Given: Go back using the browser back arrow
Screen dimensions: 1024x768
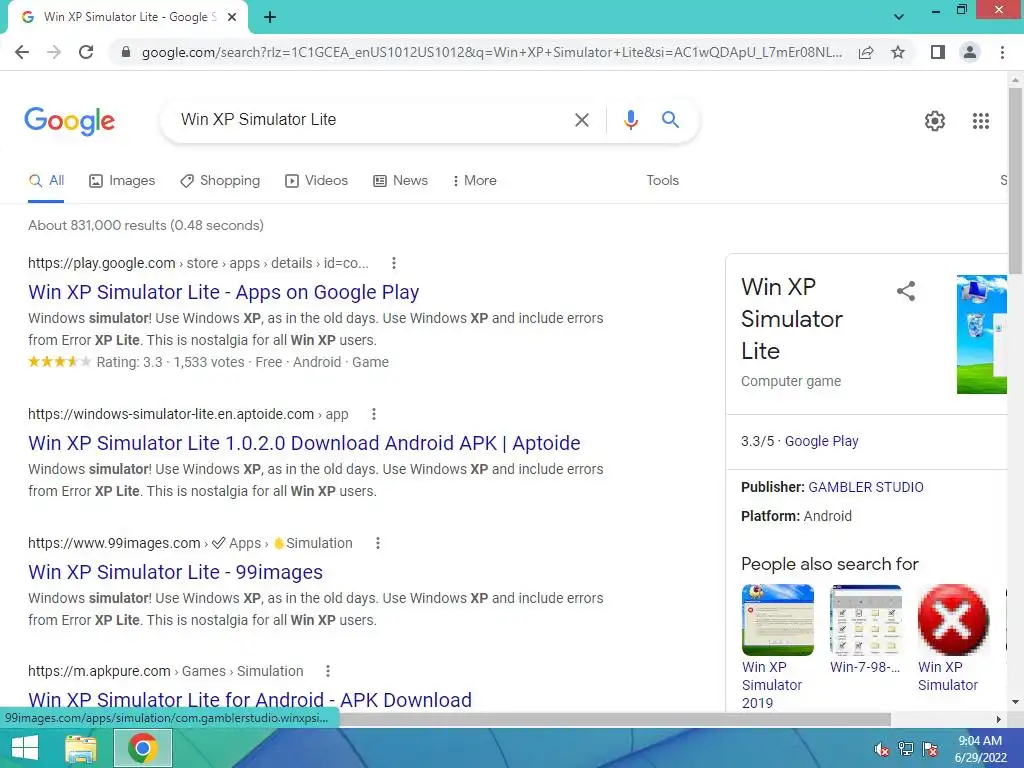Looking at the screenshot, I should coord(22,52).
